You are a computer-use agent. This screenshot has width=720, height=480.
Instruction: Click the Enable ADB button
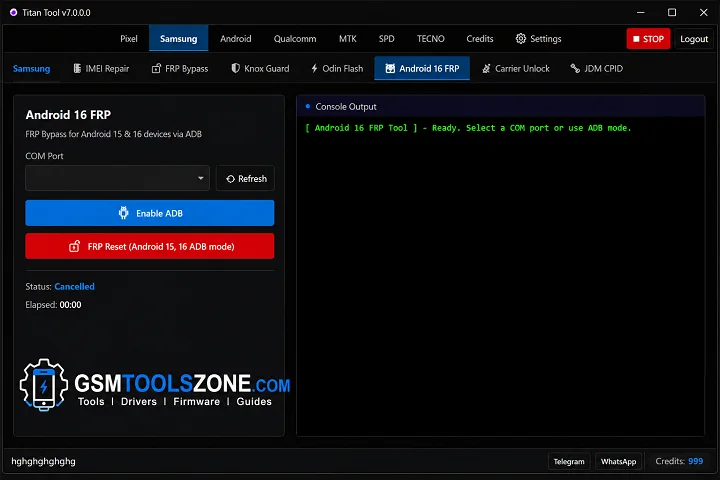click(x=150, y=213)
